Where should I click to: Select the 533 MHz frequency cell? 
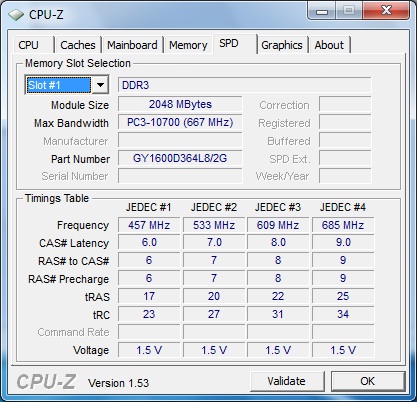pos(214,225)
